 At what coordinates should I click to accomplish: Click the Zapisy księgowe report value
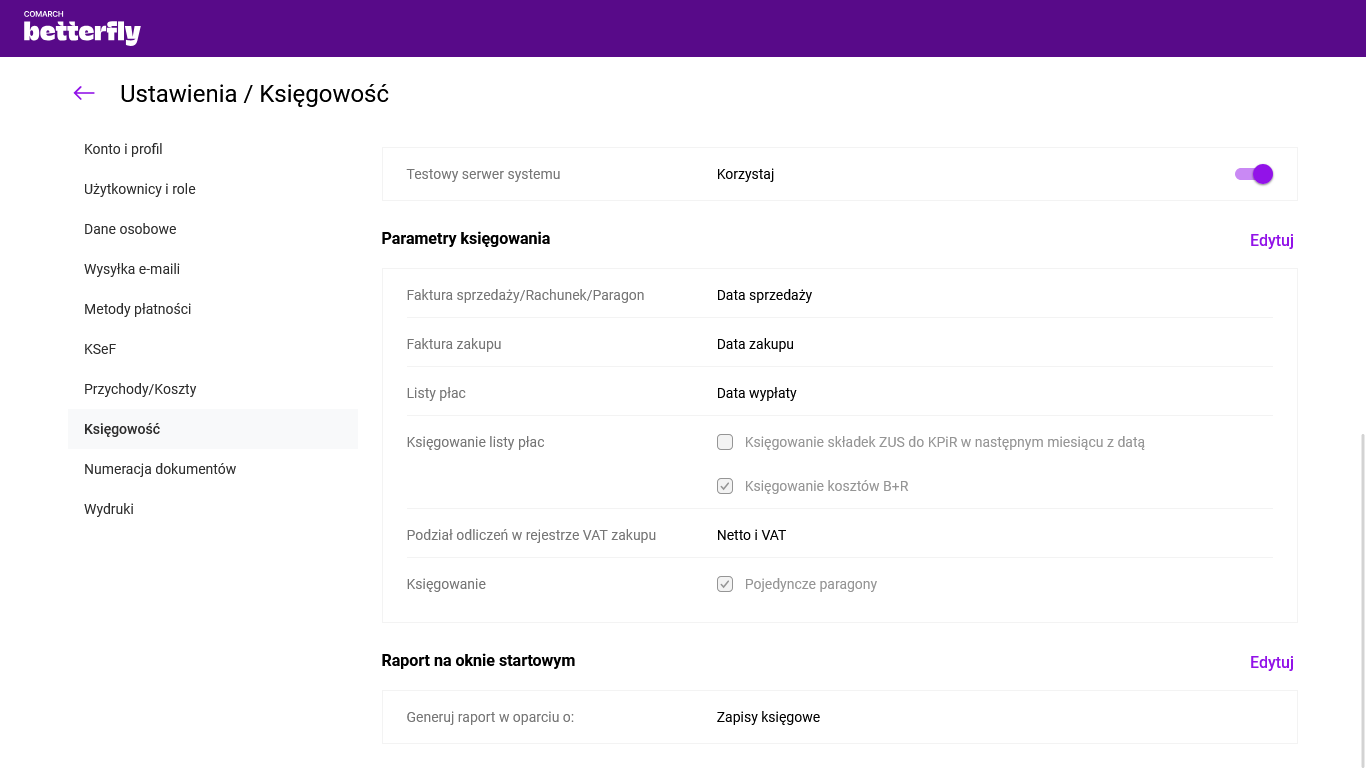pos(768,717)
